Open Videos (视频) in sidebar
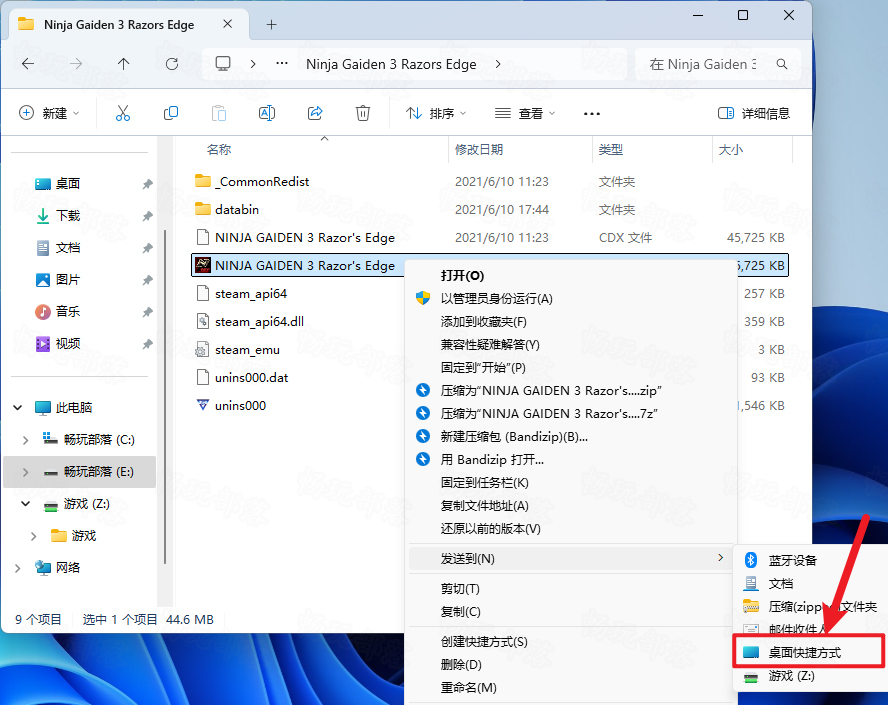This screenshot has height=705, width=888. pos(67,344)
